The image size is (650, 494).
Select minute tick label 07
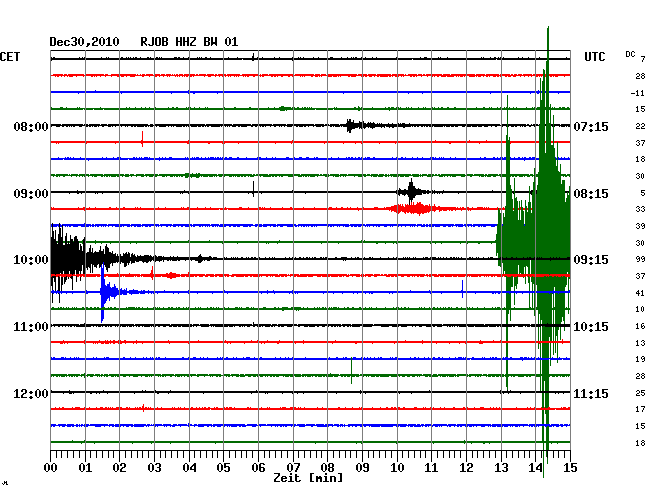click(x=293, y=468)
